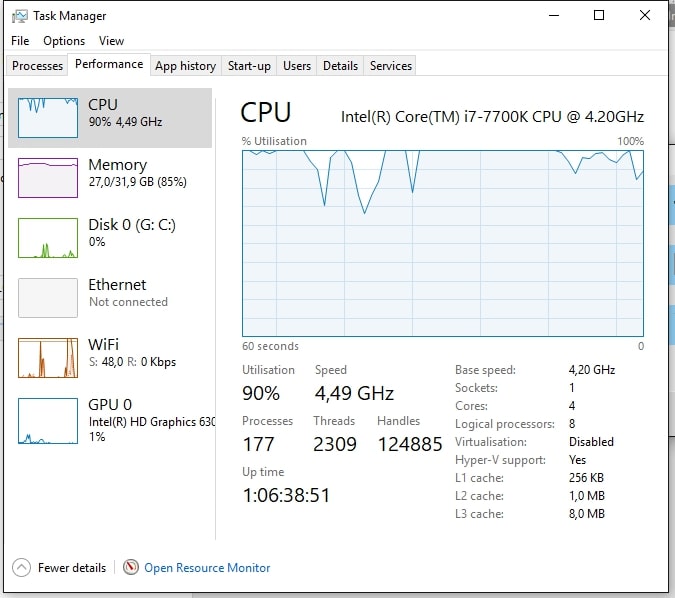Select the GPU 0 mini graph thumbnail
The image size is (675, 598).
[48, 421]
